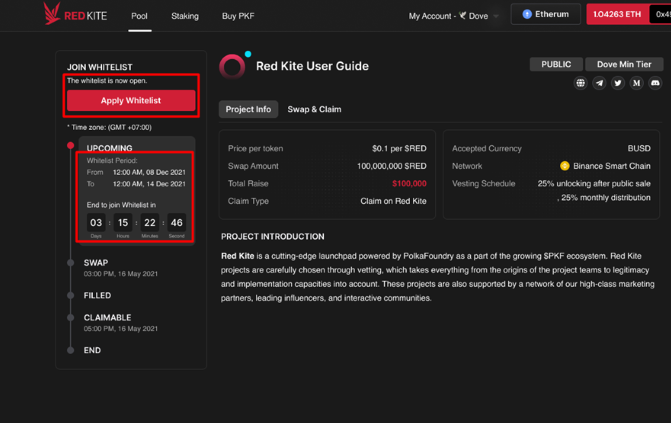This screenshot has width=671, height=423.
Task: Select the Etherum network button
Action: (546, 14)
